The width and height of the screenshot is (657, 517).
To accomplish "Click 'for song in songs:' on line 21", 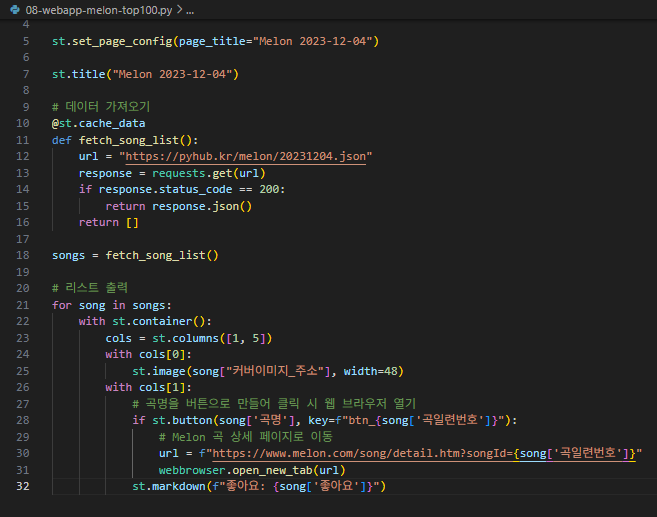I will point(112,305).
